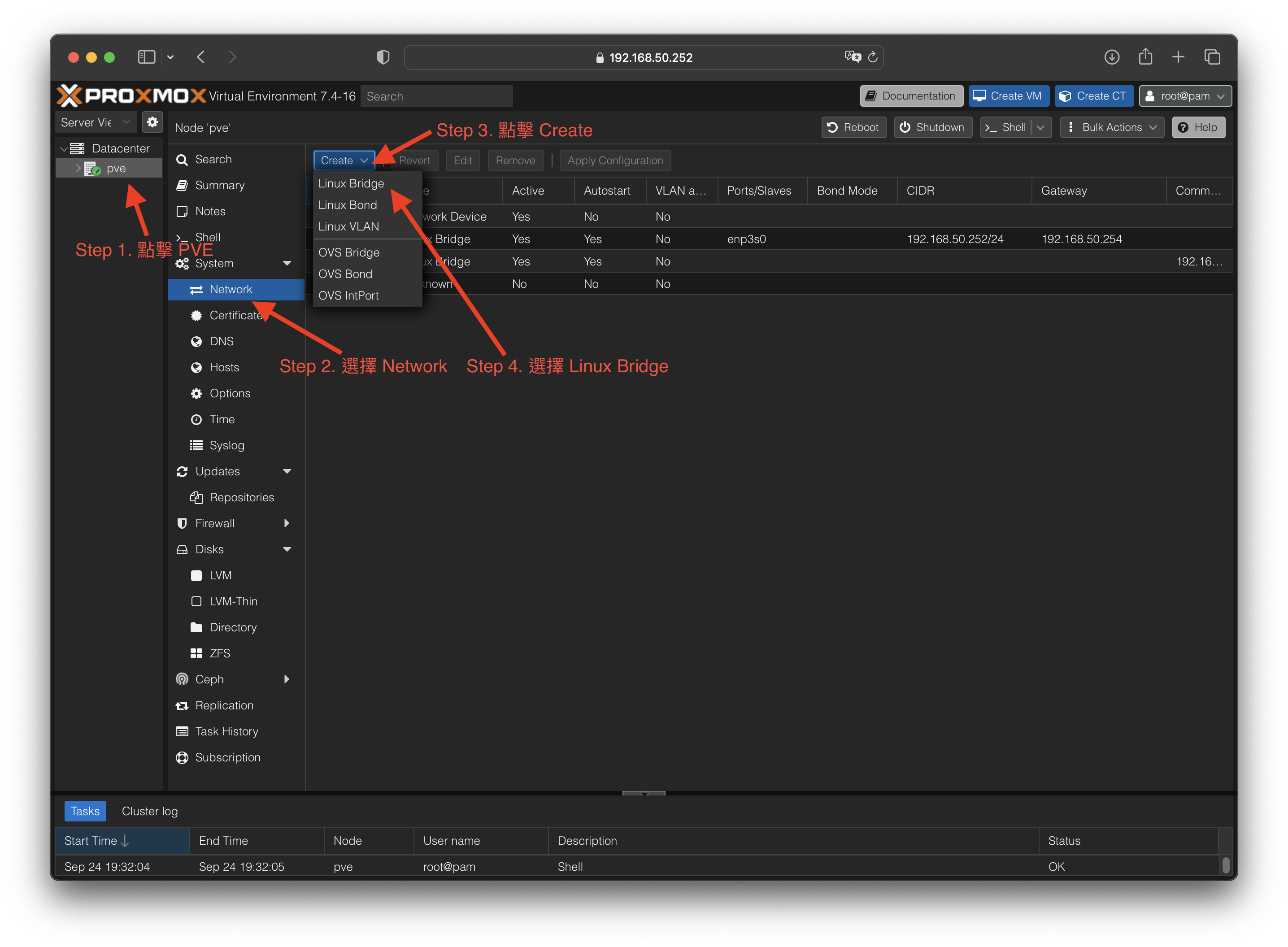This screenshot has height=947, width=1288.
Task: Switch to the Cluster log tab
Action: tap(150, 811)
